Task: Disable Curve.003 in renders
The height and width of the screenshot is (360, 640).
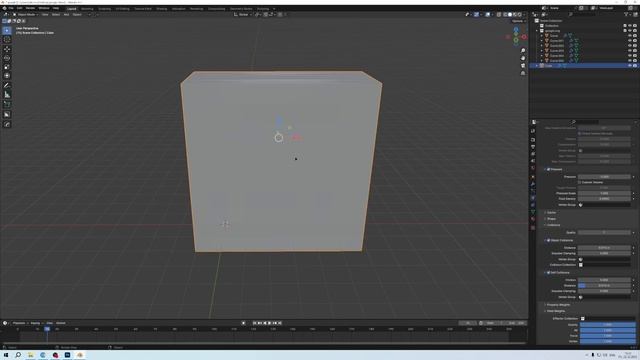Action: tap(635, 51)
